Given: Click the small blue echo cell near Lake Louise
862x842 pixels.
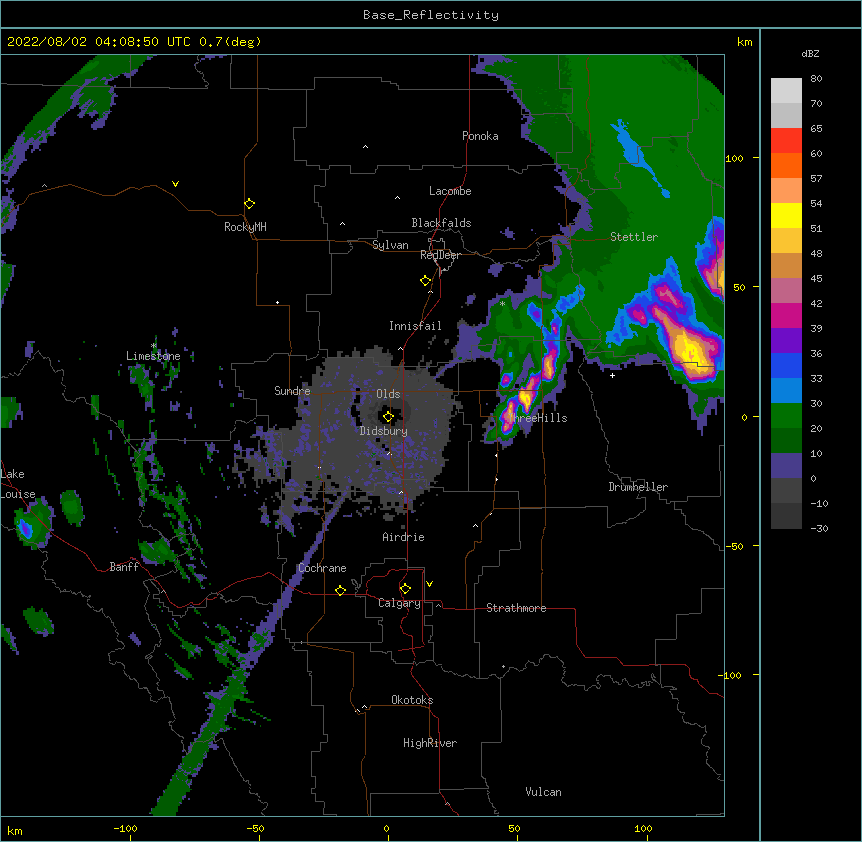Looking at the screenshot, I should coord(25,529).
